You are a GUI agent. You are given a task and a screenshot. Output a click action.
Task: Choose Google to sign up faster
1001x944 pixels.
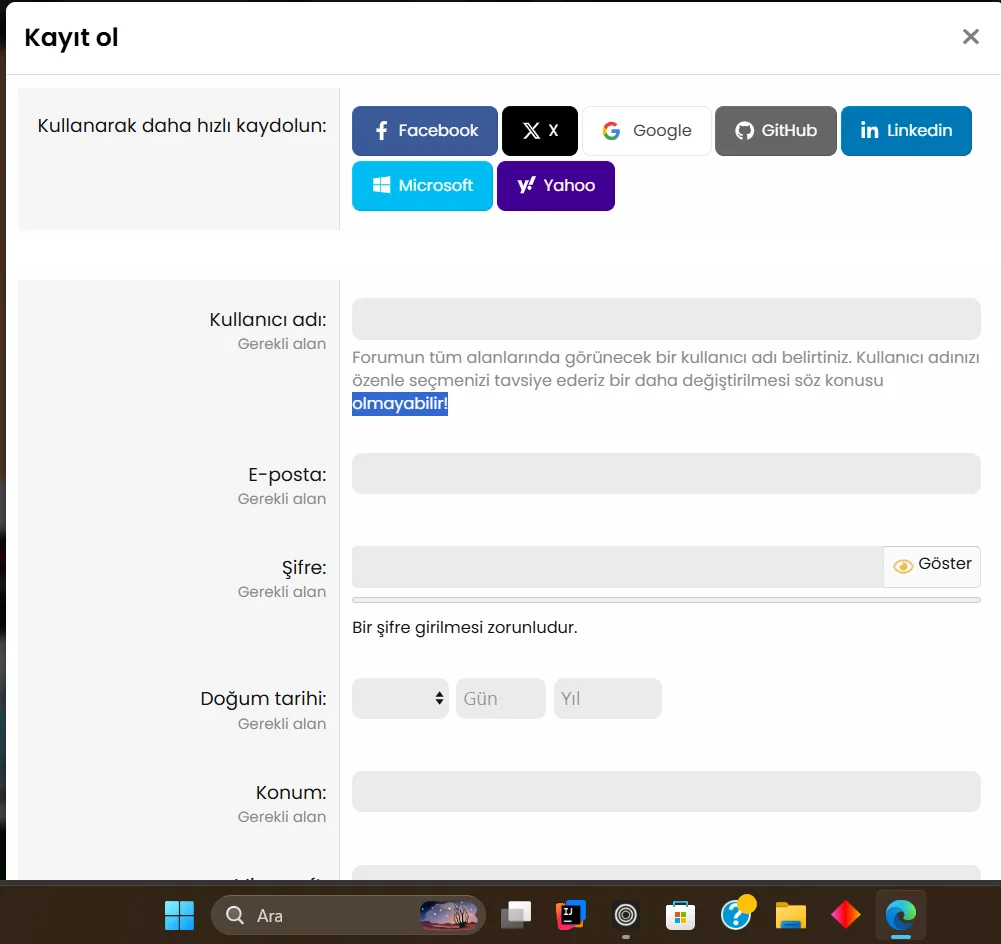[x=647, y=131]
